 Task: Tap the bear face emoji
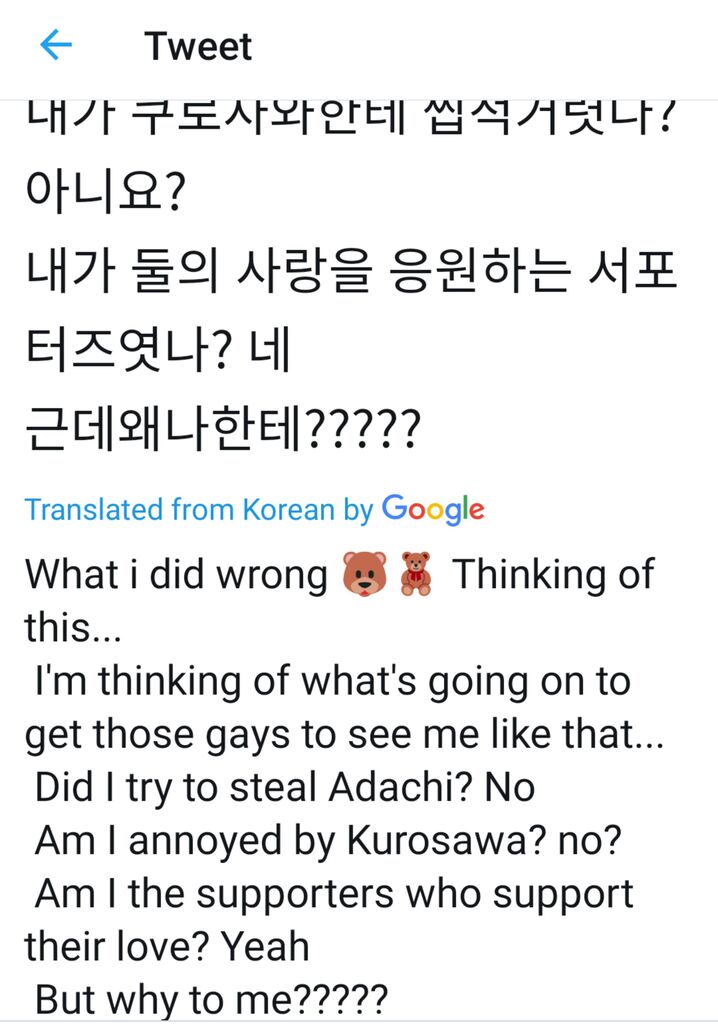365,574
